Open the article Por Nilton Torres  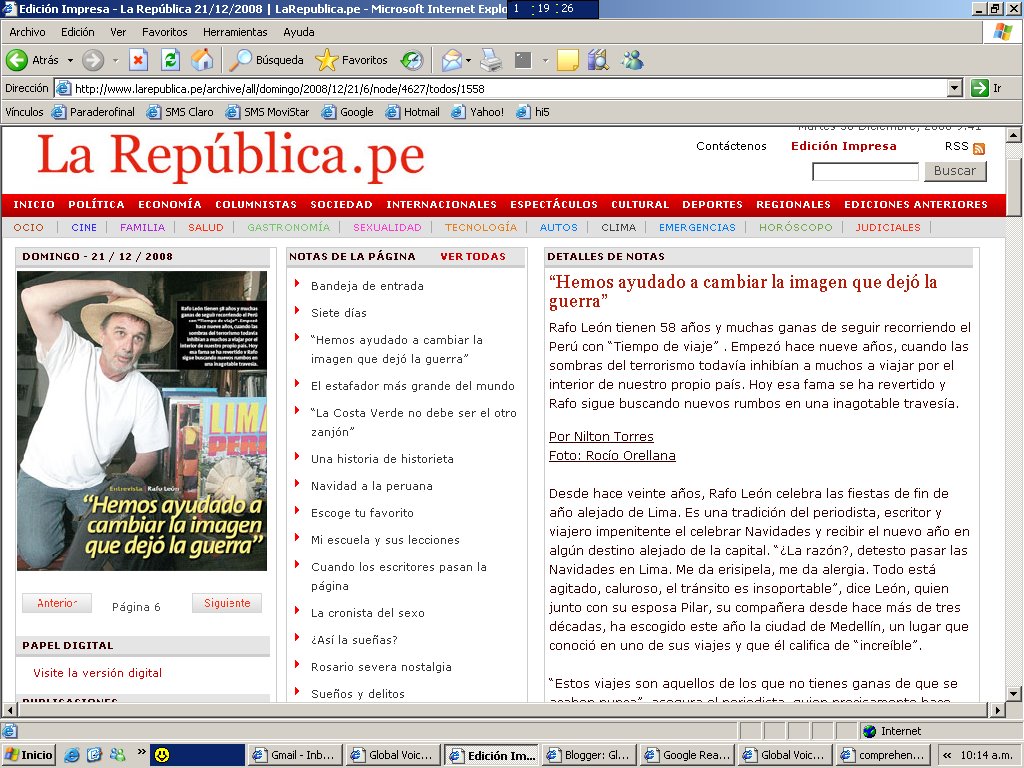[x=600, y=436]
